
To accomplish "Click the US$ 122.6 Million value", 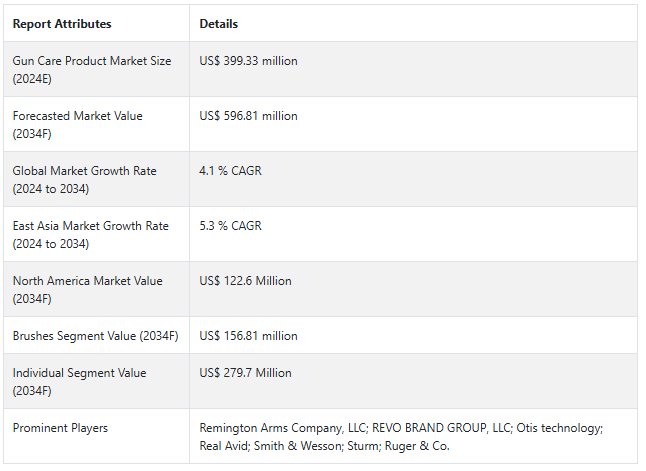I will 245,281.
